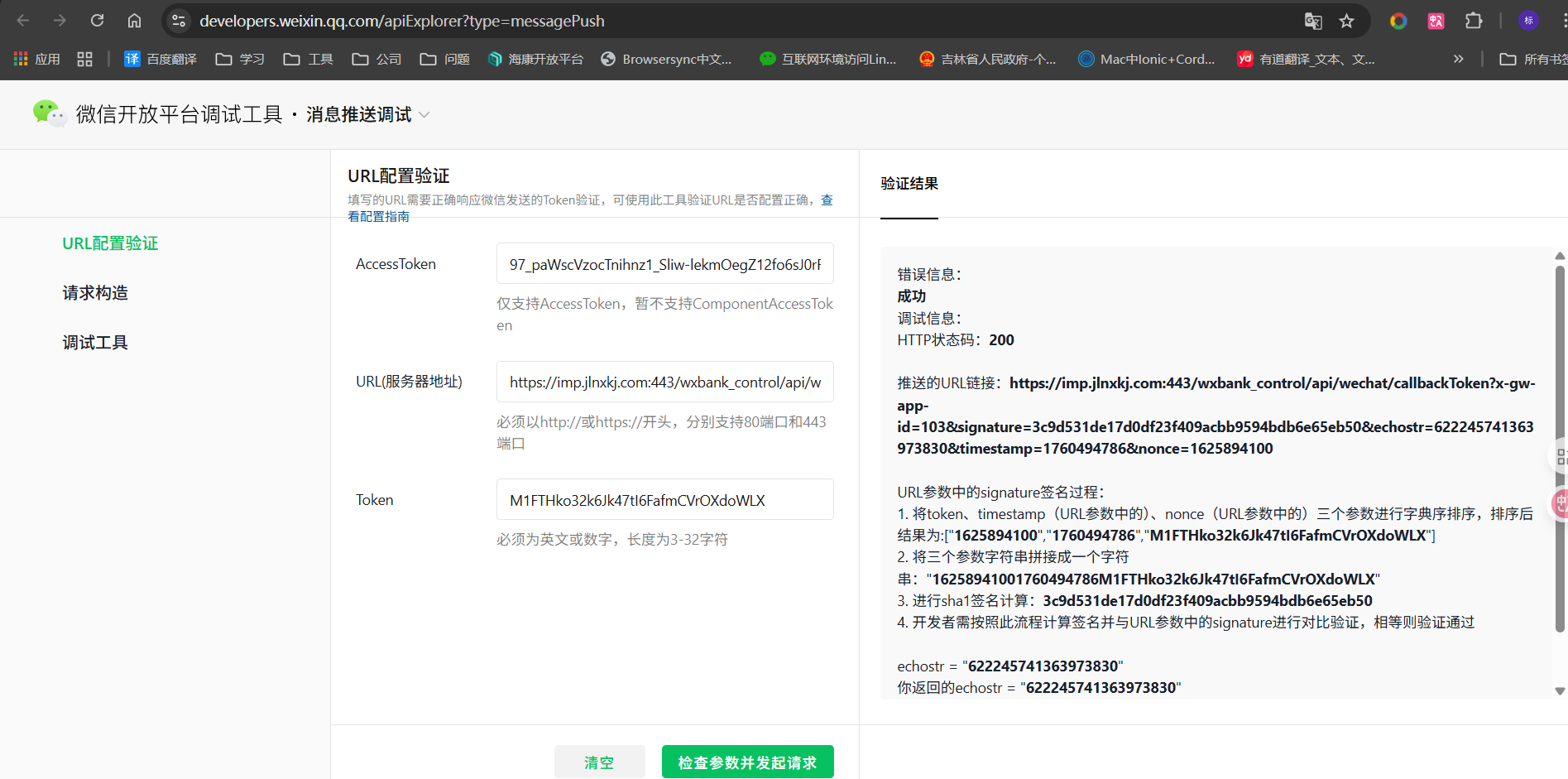This screenshot has height=779, width=1568.
Task: Focus the AccessToken input field
Action: 665,264
